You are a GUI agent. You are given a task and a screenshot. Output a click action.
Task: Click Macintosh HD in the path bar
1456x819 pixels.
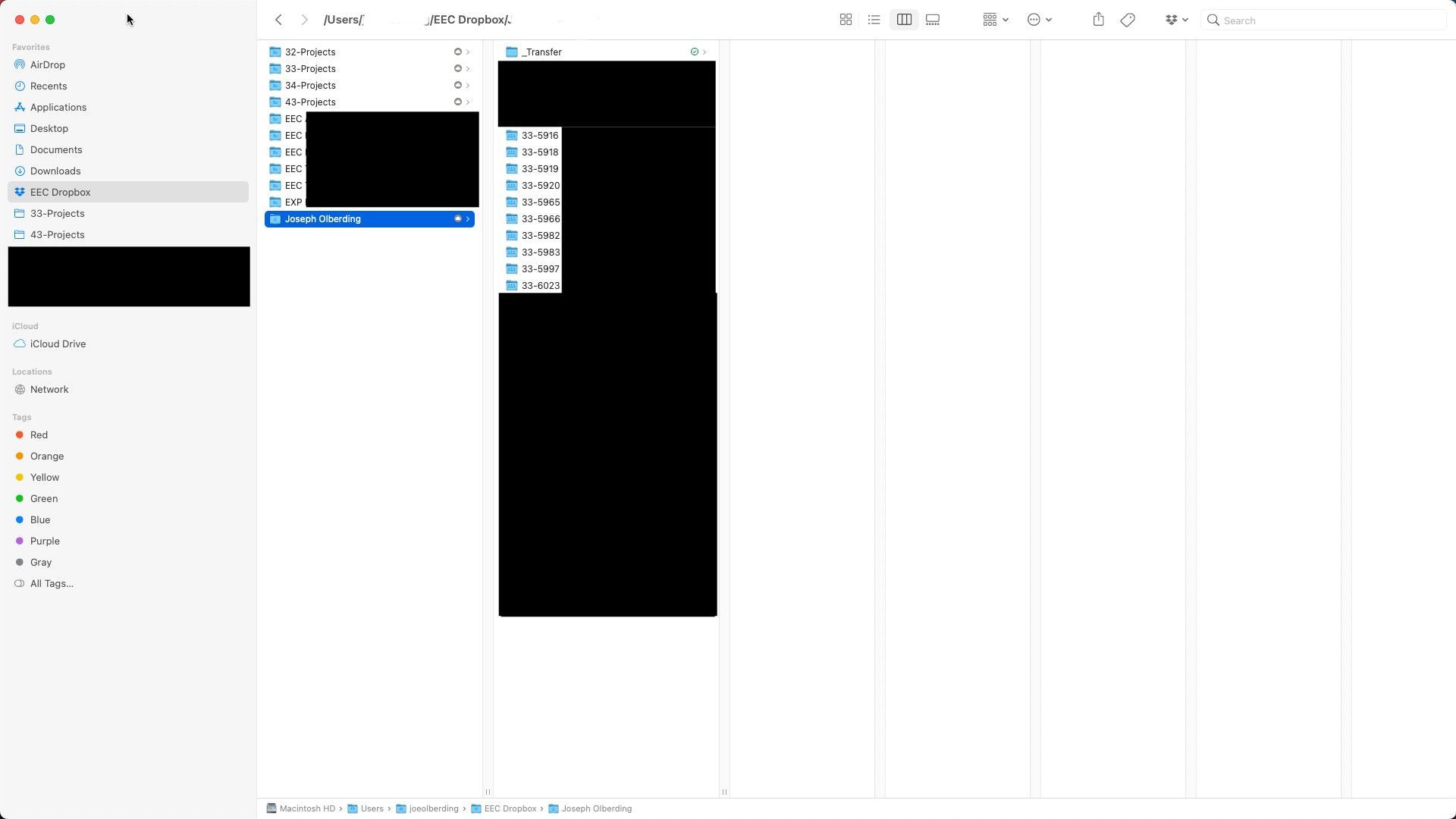(x=301, y=808)
